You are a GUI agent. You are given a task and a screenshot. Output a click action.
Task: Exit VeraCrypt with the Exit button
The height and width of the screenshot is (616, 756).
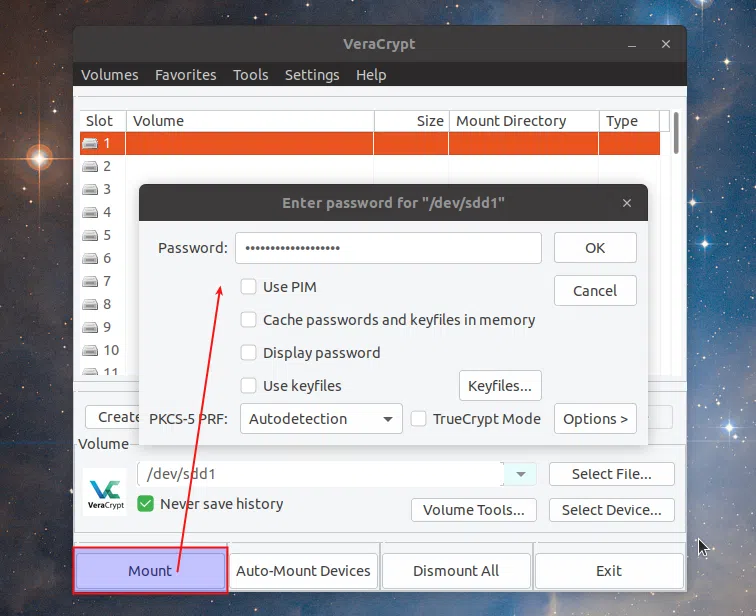(x=609, y=571)
